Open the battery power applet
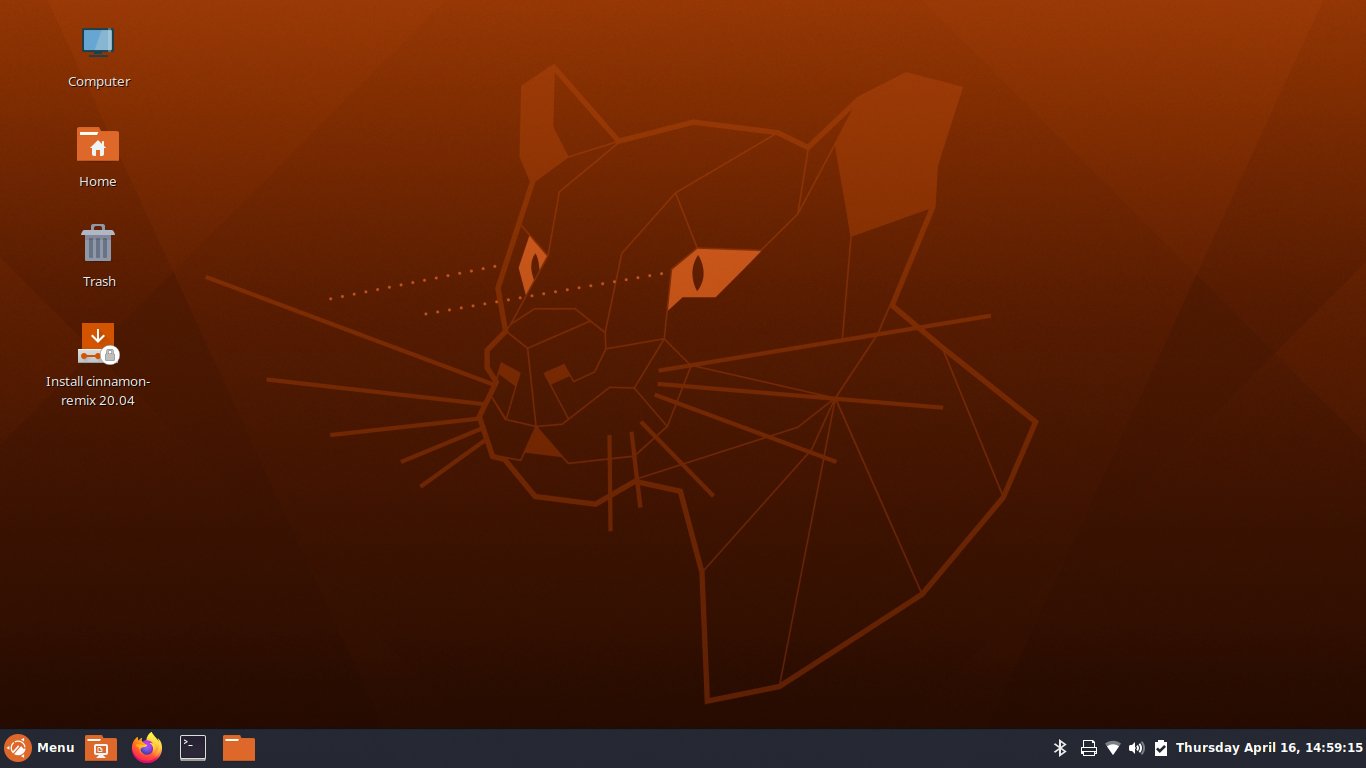 coord(1161,748)
